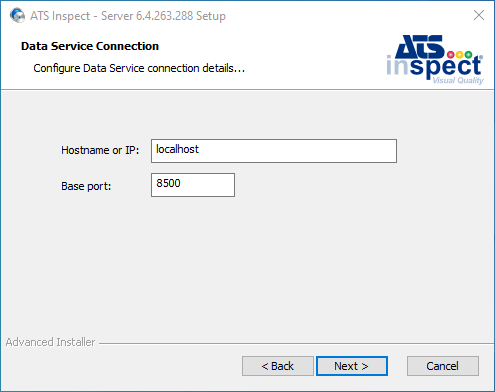
Task: Click the red dot in the ATS logo
Action: coord(451,54)
